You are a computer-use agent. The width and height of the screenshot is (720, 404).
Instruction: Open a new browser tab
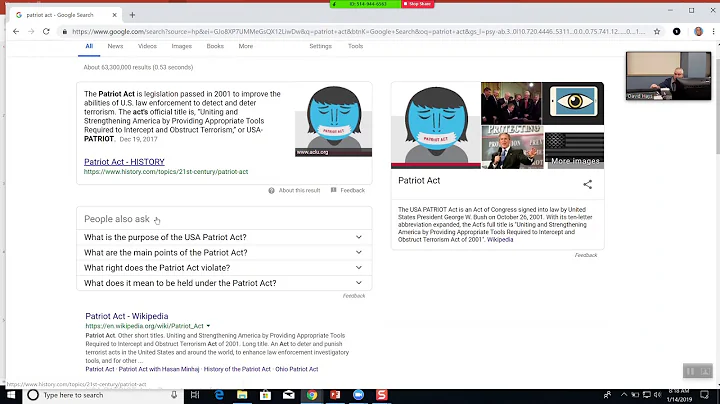pos(132,15)
